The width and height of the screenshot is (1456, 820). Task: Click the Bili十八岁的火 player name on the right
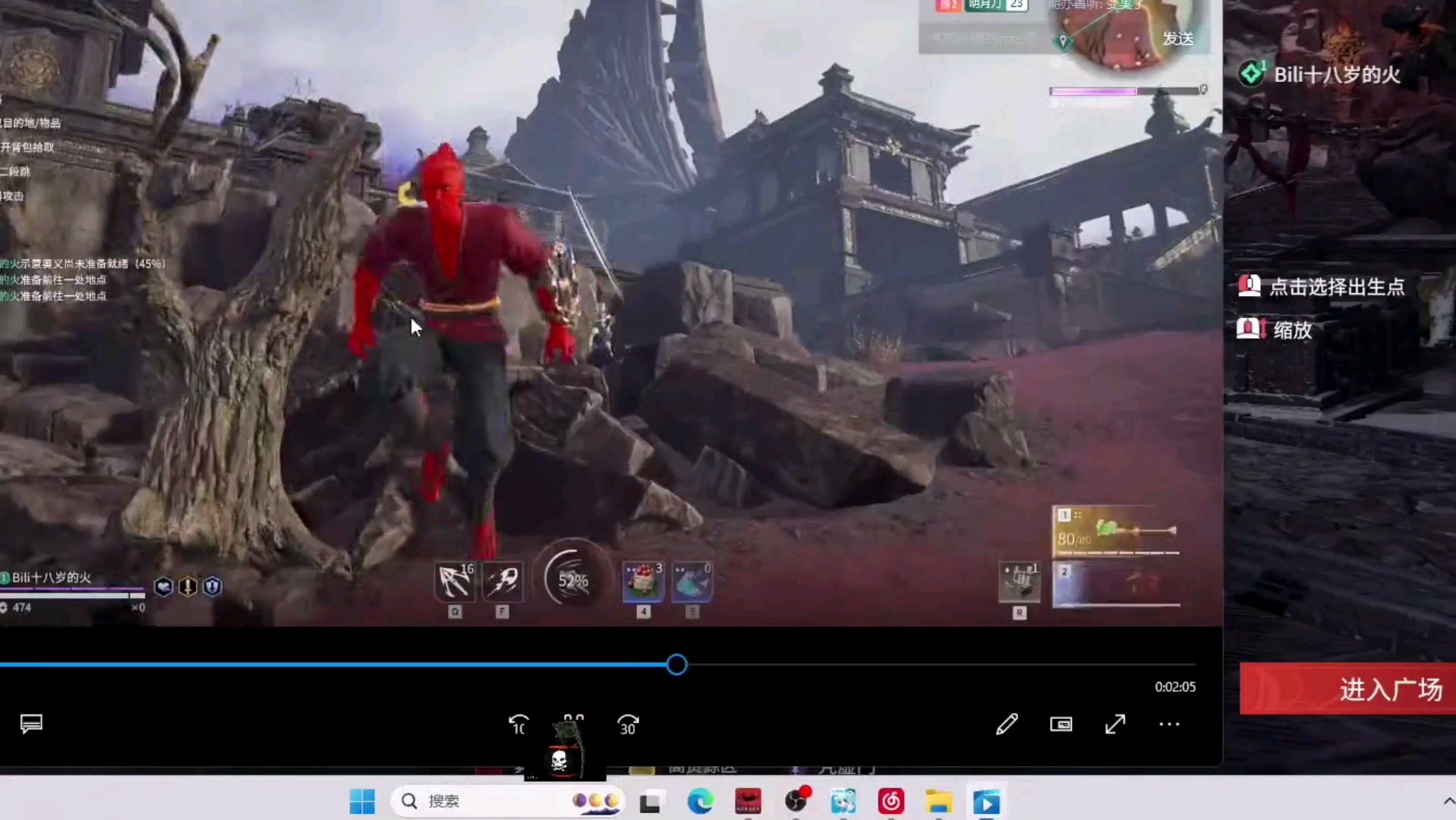click(1337, 74)
